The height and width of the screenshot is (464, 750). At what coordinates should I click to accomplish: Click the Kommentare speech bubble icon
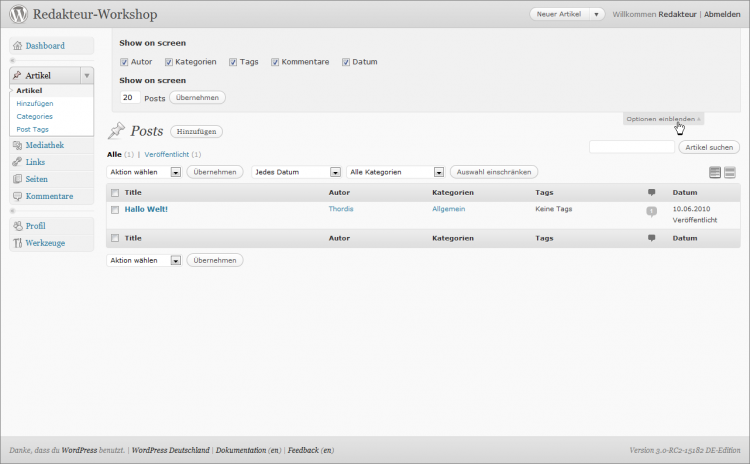[x=17, y=196]
